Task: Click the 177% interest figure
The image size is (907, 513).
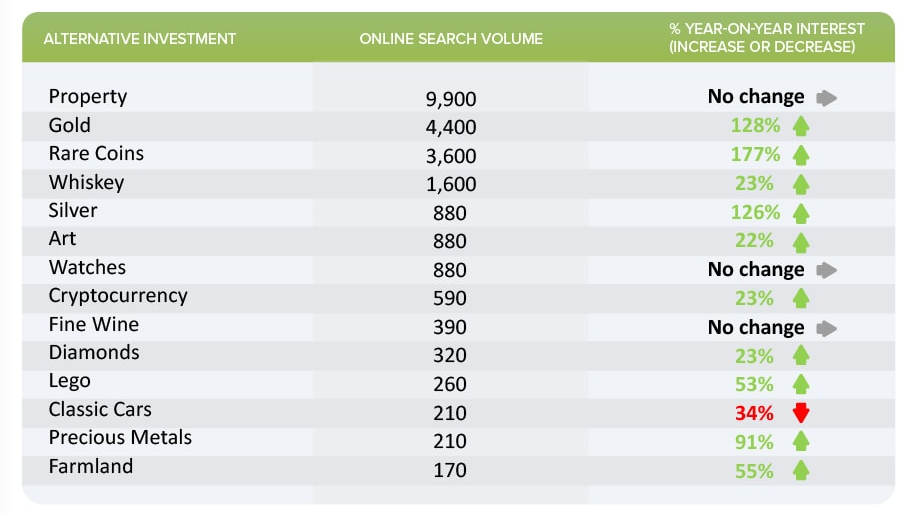Action: tap(755, 154)
